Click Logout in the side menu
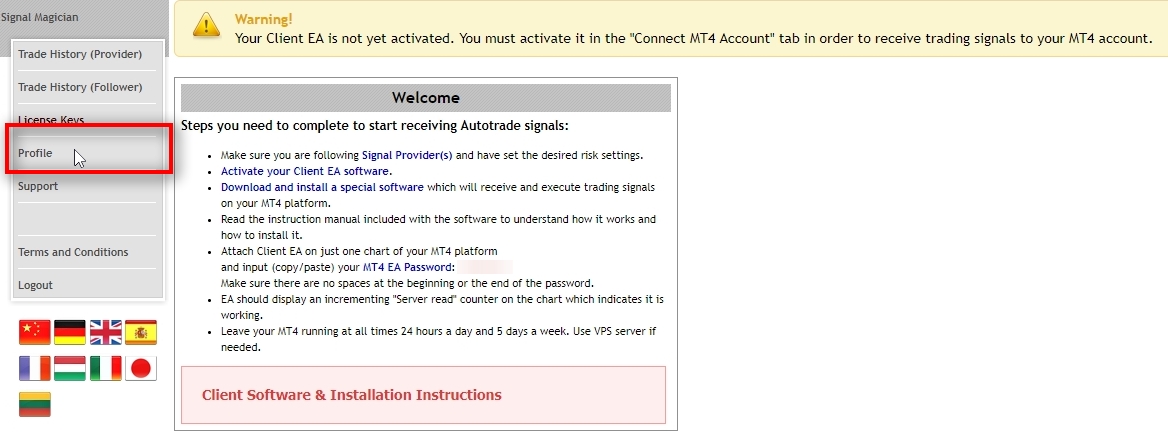 (x=36, y=285)
